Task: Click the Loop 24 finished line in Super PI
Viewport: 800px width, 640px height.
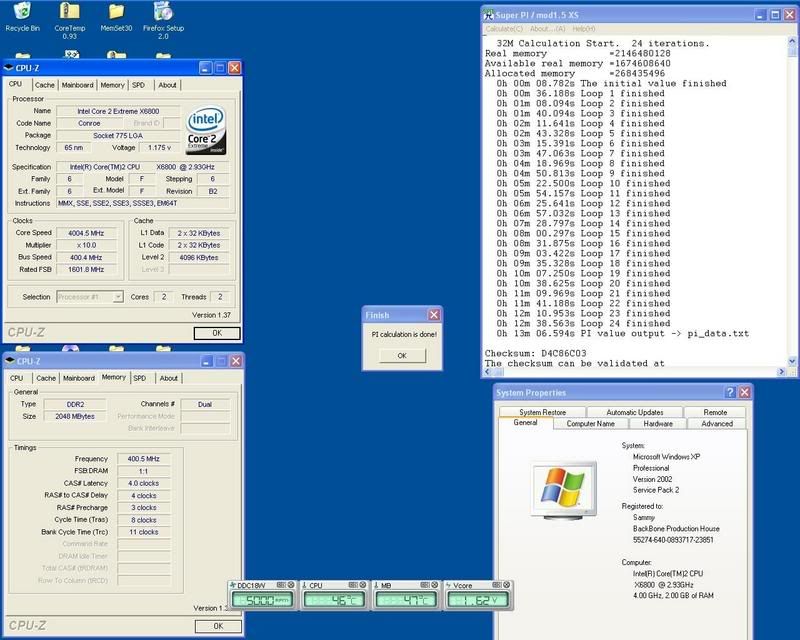Action: tap(584, 324)
